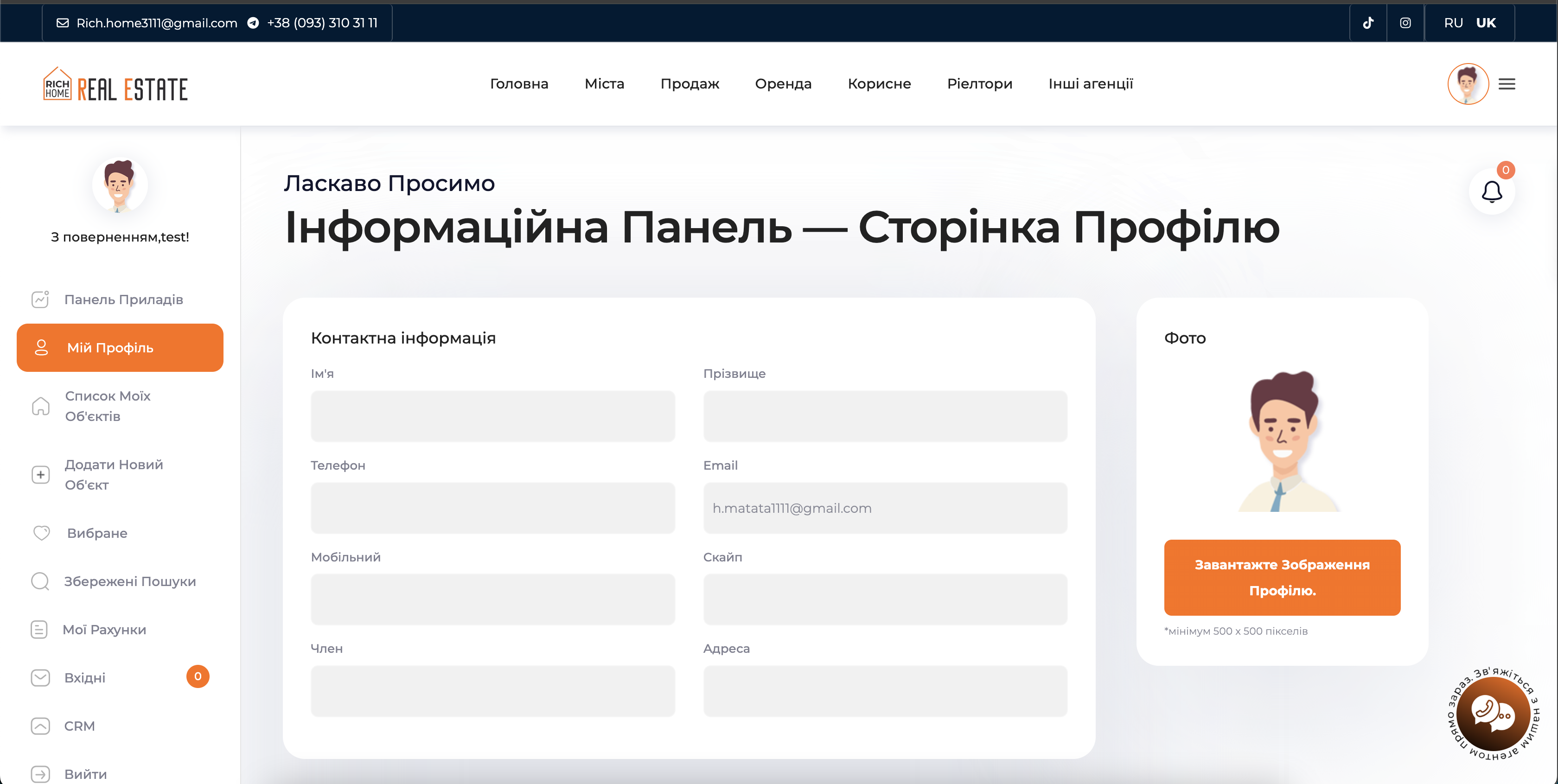This screenshot has width=1558, height=784.
Task: Go to Панель Приладів in sidebar
Action: [123, 300]
